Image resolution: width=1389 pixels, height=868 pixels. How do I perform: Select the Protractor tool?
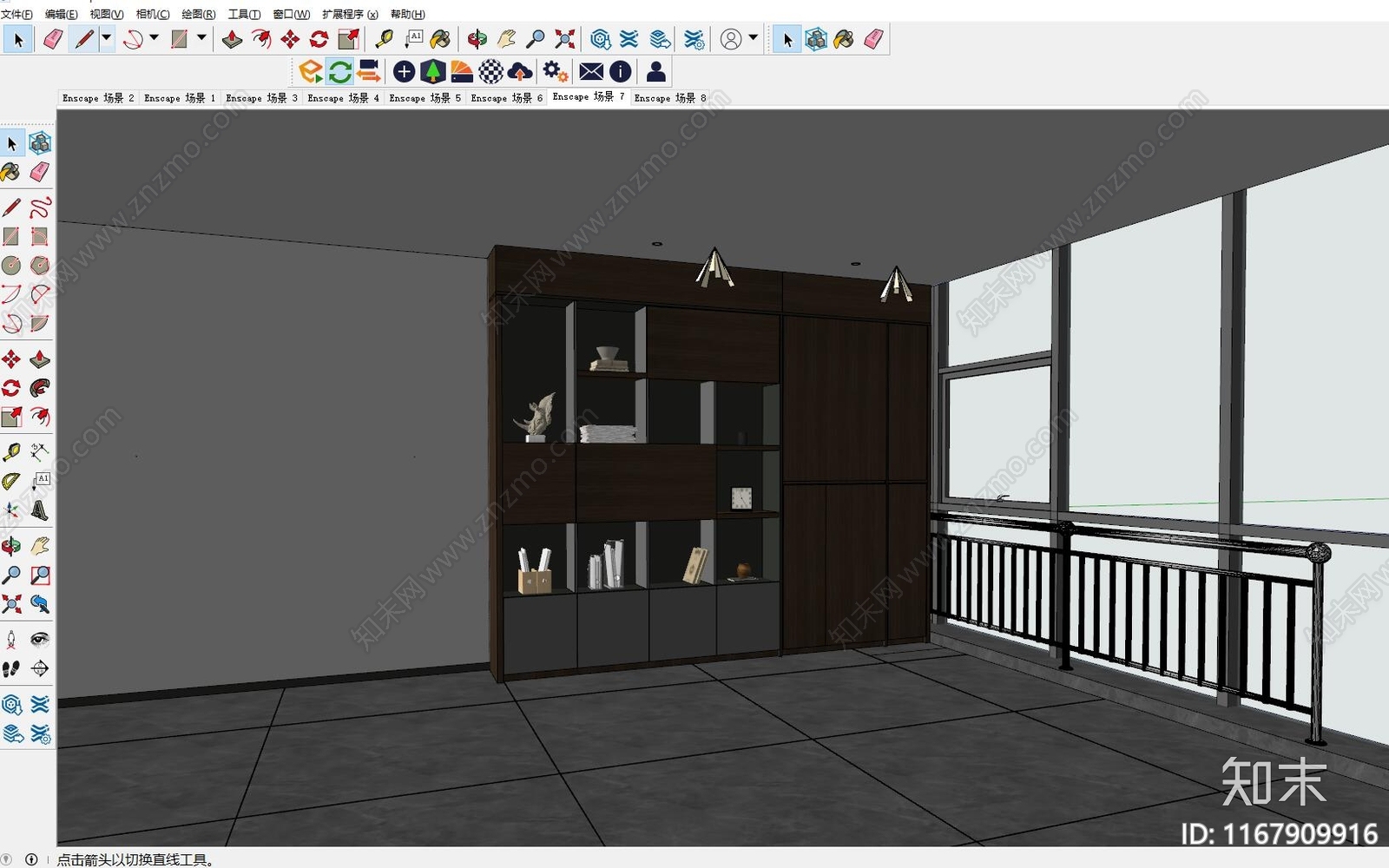click(11, 481)
